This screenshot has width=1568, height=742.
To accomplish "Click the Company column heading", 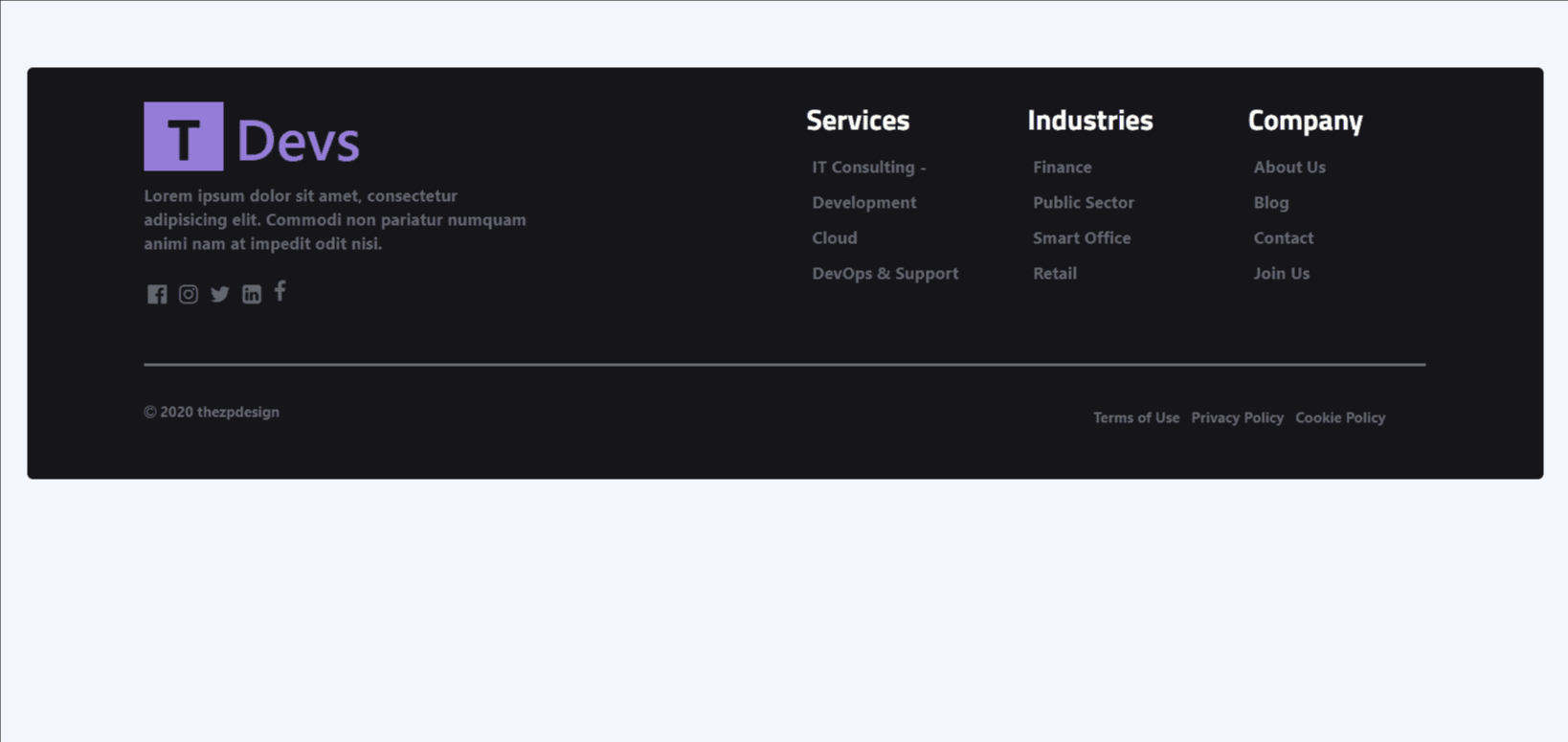I will [1306, 122].
